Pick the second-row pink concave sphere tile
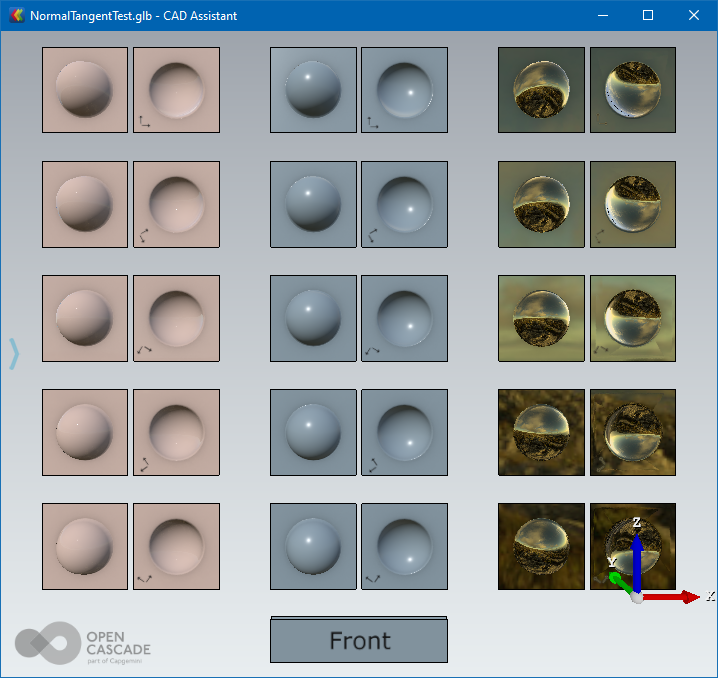718x678 pixels. [x=176, y=204]
